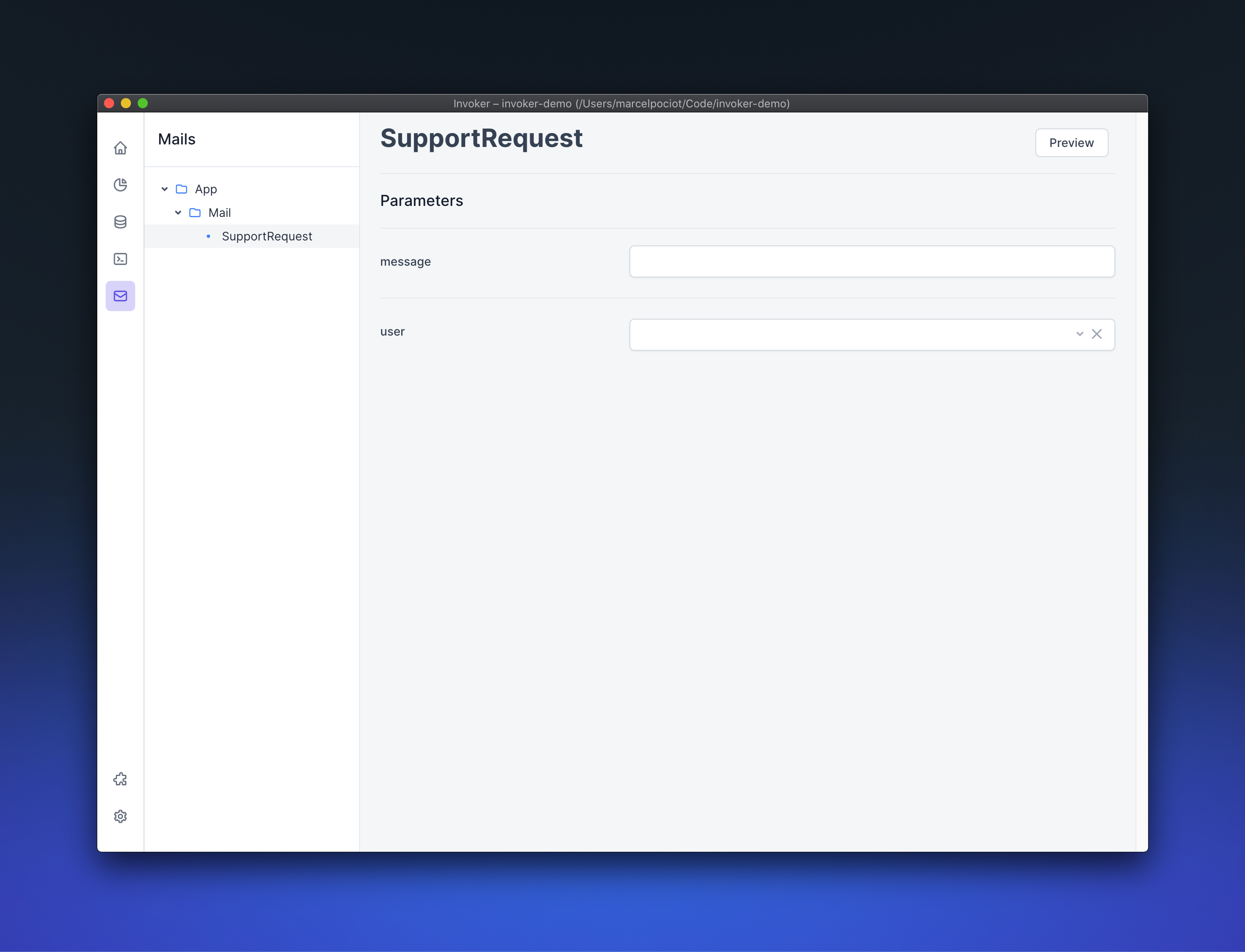
Task: Open the terminal tinker icon
Action: pyautogui.click(x=120, y=259)
